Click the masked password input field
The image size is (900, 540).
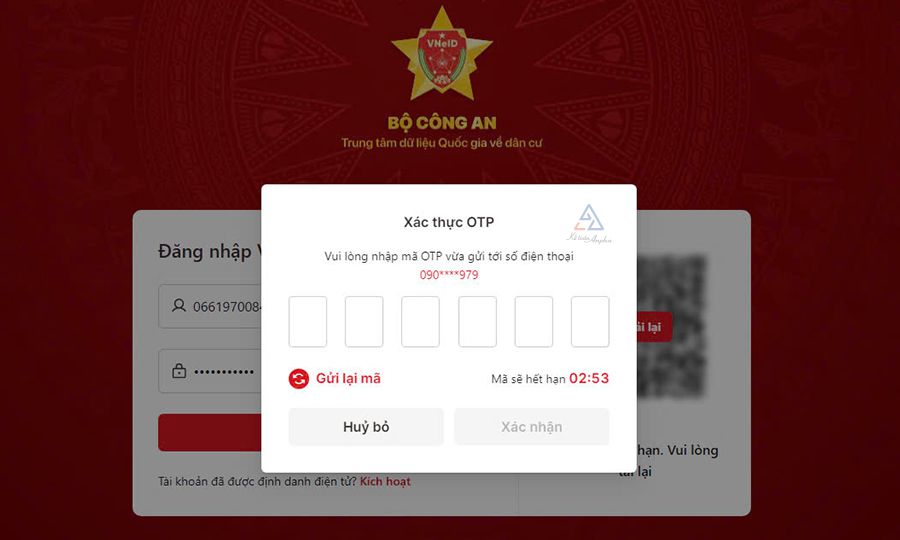(210, 371)
